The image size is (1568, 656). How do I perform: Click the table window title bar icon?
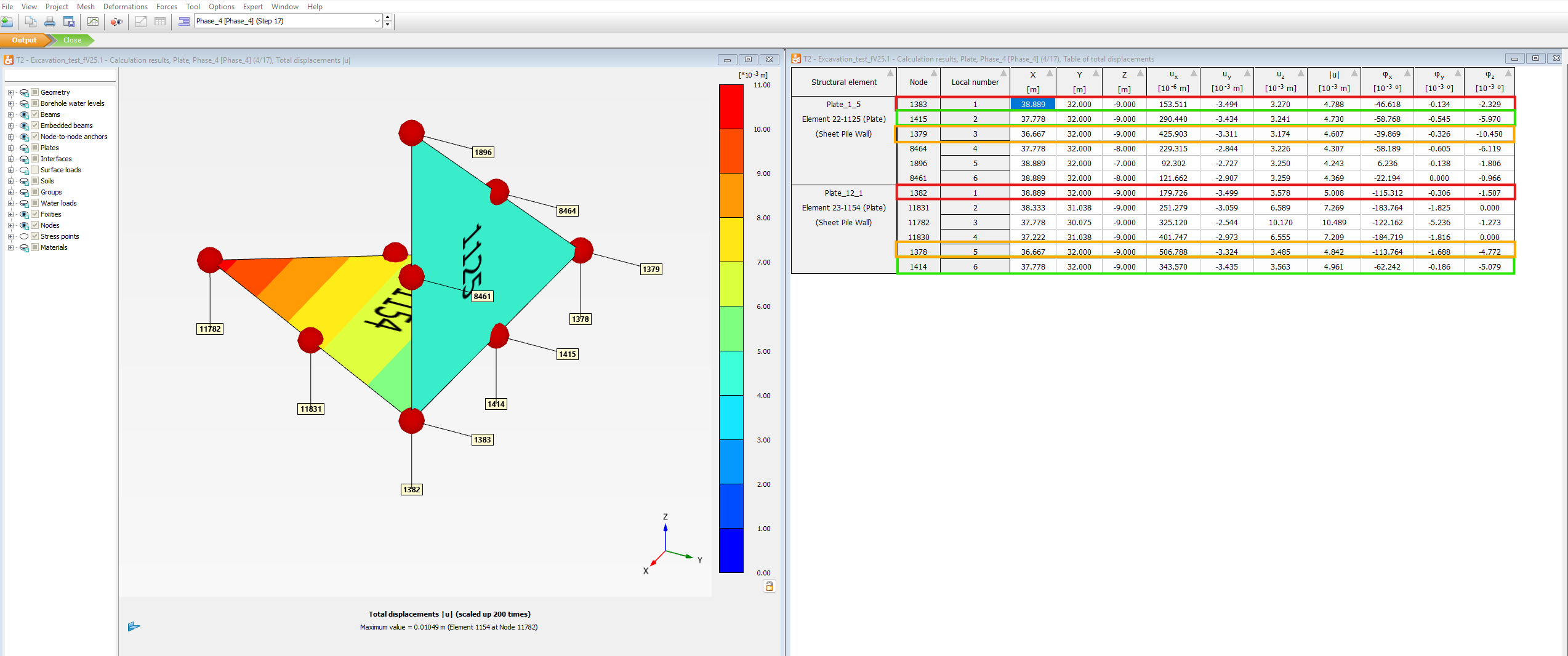point(796,58)
